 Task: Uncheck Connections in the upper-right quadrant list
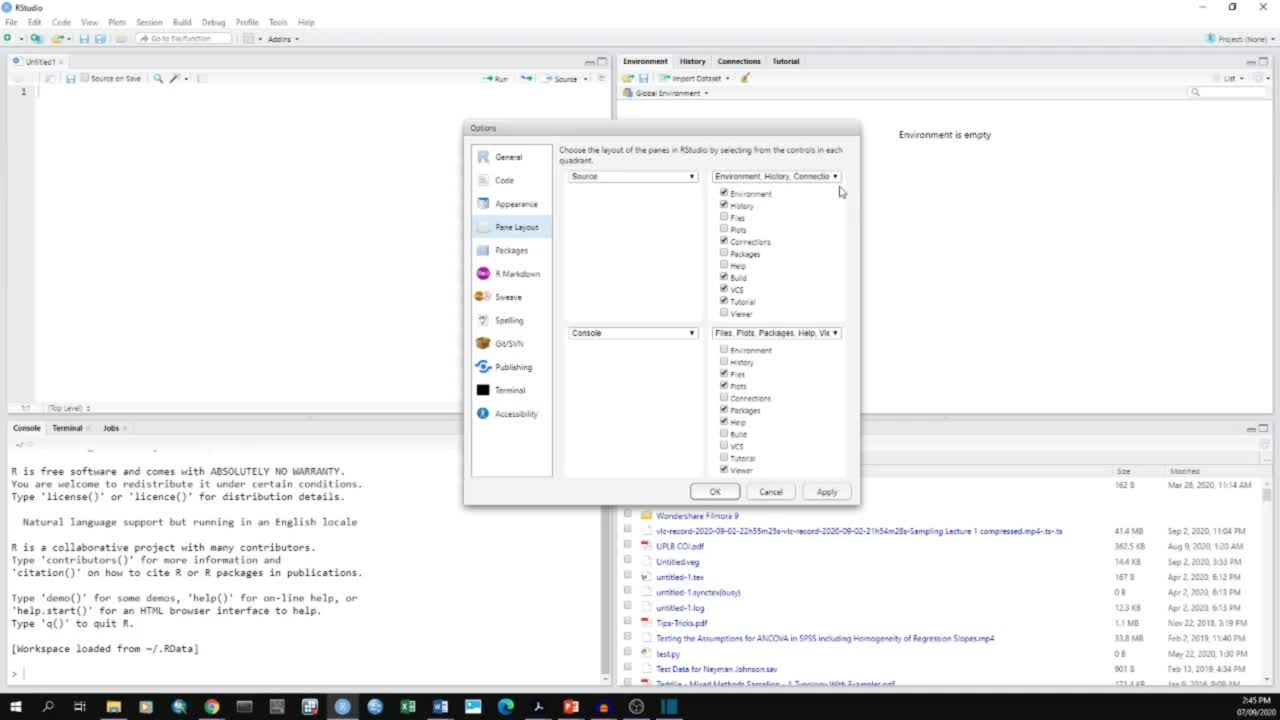(724, 241)
